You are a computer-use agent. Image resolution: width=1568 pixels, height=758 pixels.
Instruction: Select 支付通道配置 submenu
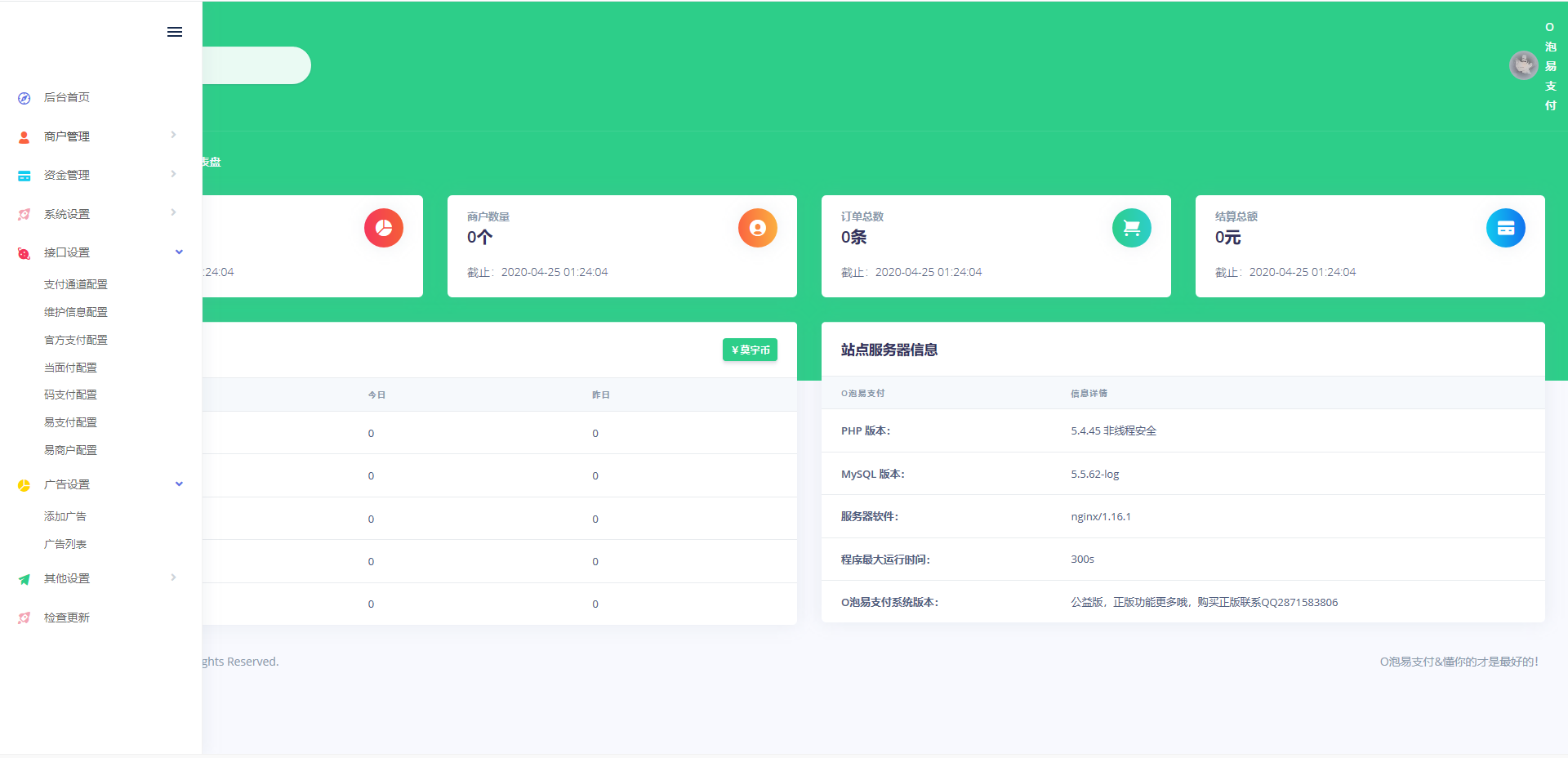pos(76,284)
